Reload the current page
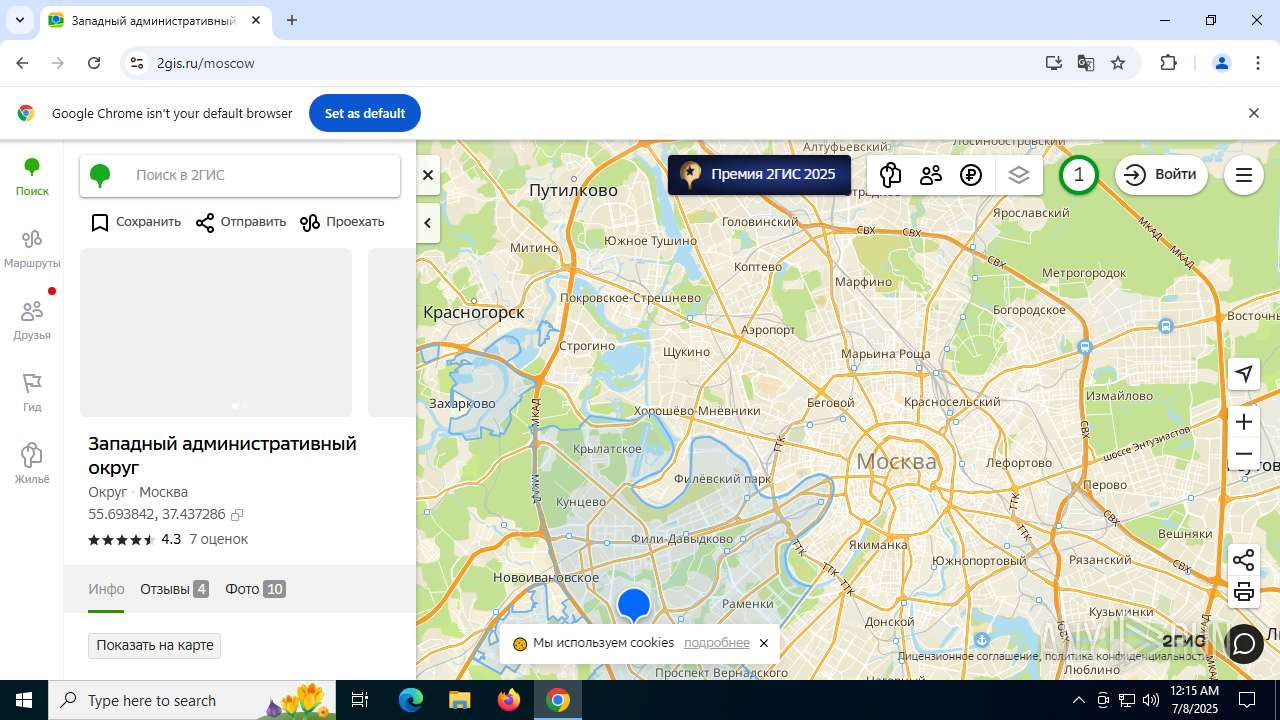 [x=94, y=63]
